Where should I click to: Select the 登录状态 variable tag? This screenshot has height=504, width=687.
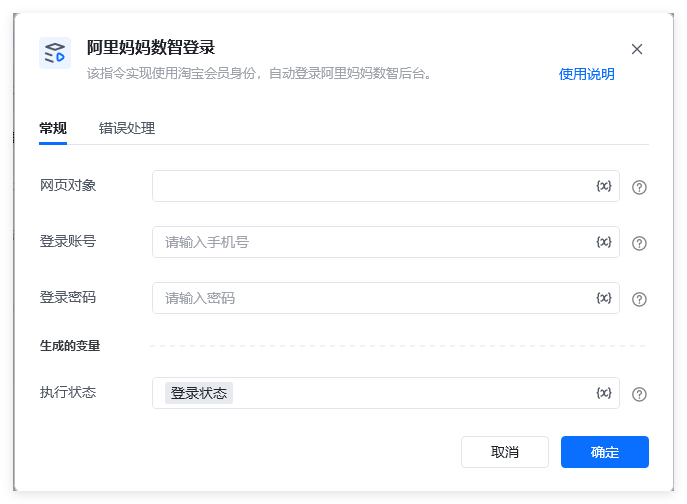click(199, 393)
